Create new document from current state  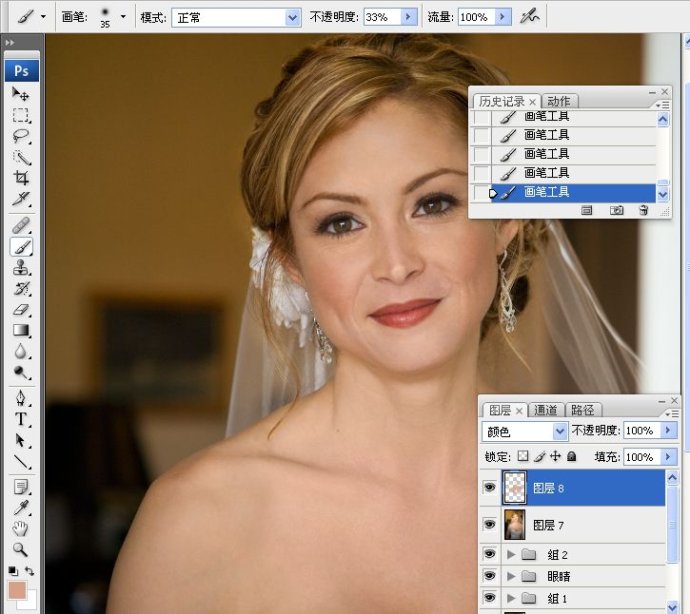587,210
